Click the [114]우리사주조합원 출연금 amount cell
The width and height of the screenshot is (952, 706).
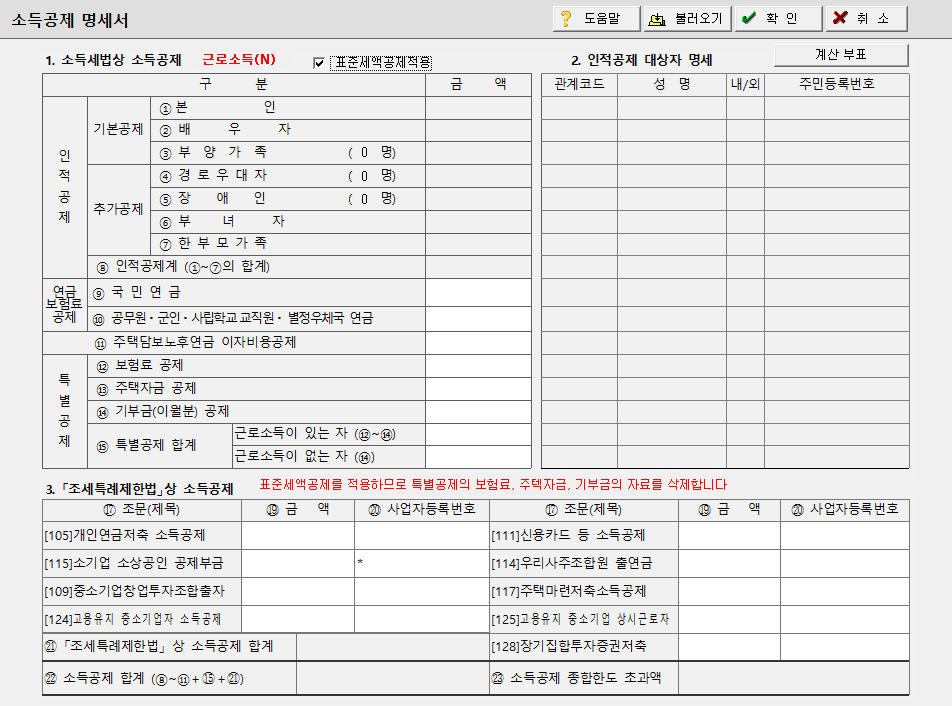tap(729, 563)
